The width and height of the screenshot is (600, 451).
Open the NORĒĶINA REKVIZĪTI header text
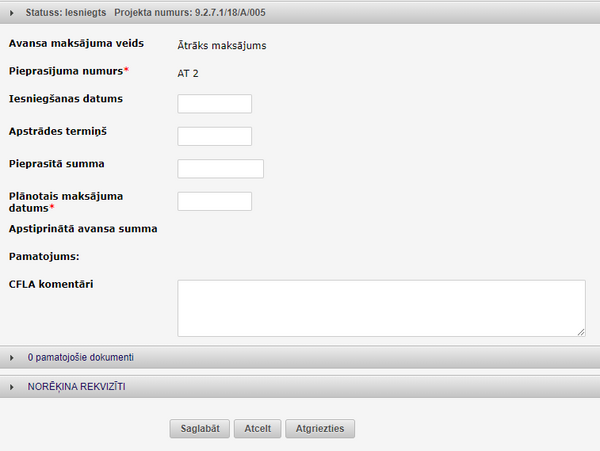pyautogui.click(x=77, y=387)
